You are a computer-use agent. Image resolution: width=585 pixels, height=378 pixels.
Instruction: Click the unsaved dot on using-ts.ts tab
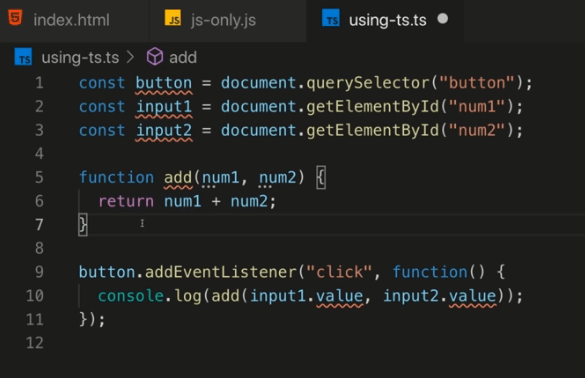(442, 19)
